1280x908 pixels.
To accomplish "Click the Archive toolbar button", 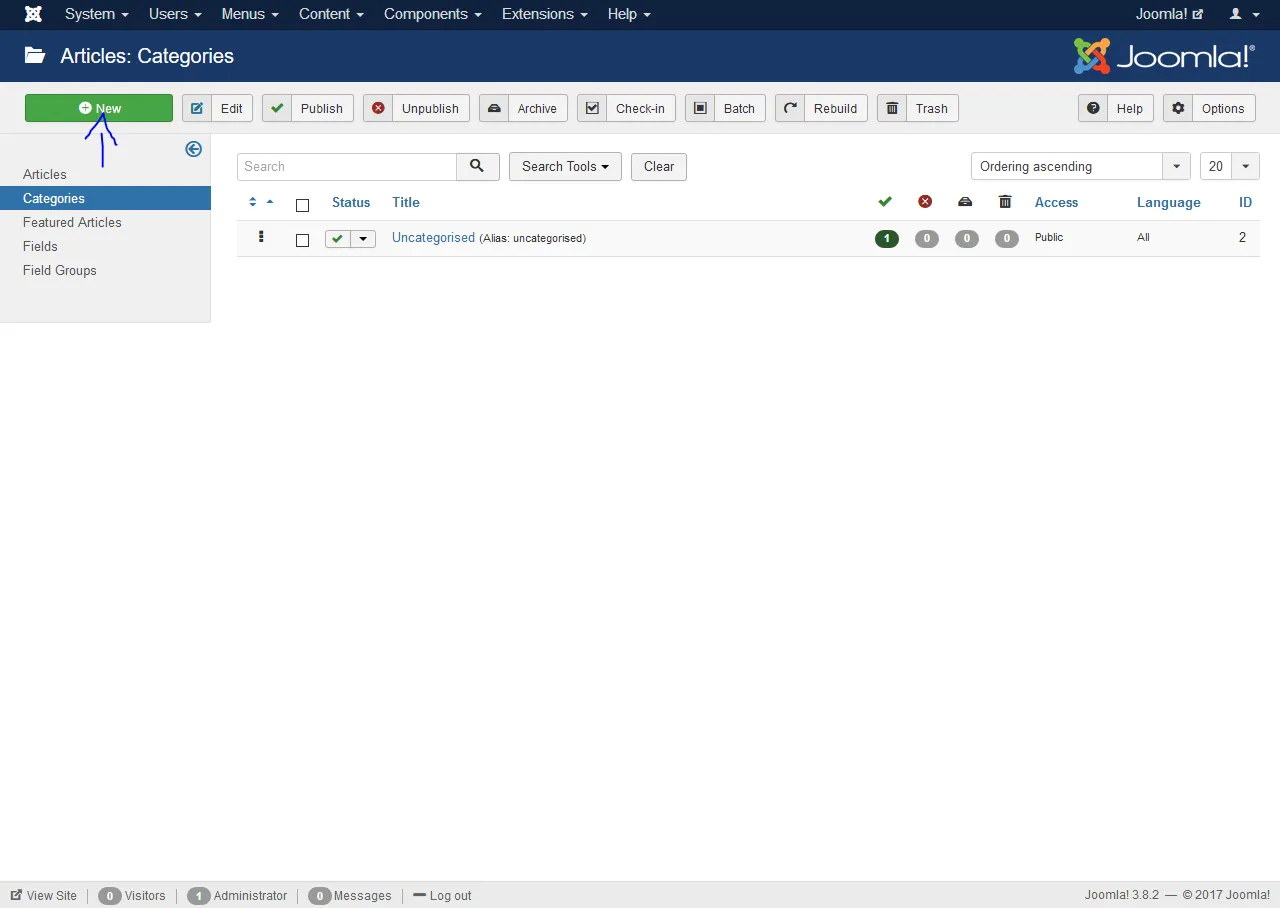I will 523,108.
